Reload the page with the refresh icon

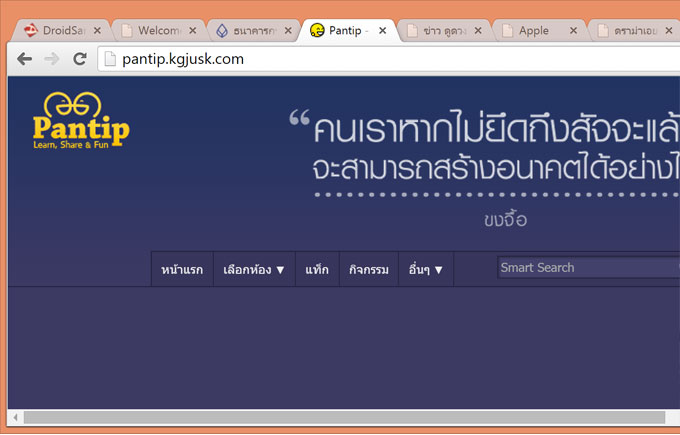78,59
